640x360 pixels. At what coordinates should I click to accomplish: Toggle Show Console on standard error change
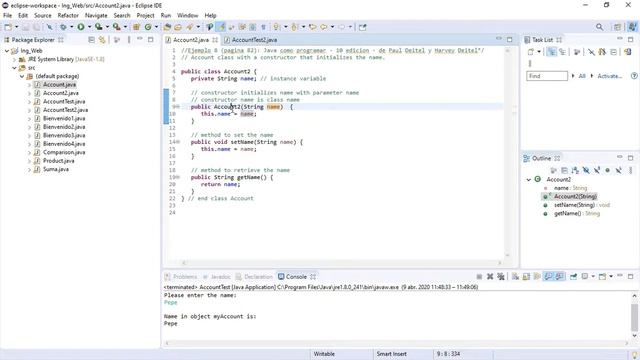coord(559,277)
